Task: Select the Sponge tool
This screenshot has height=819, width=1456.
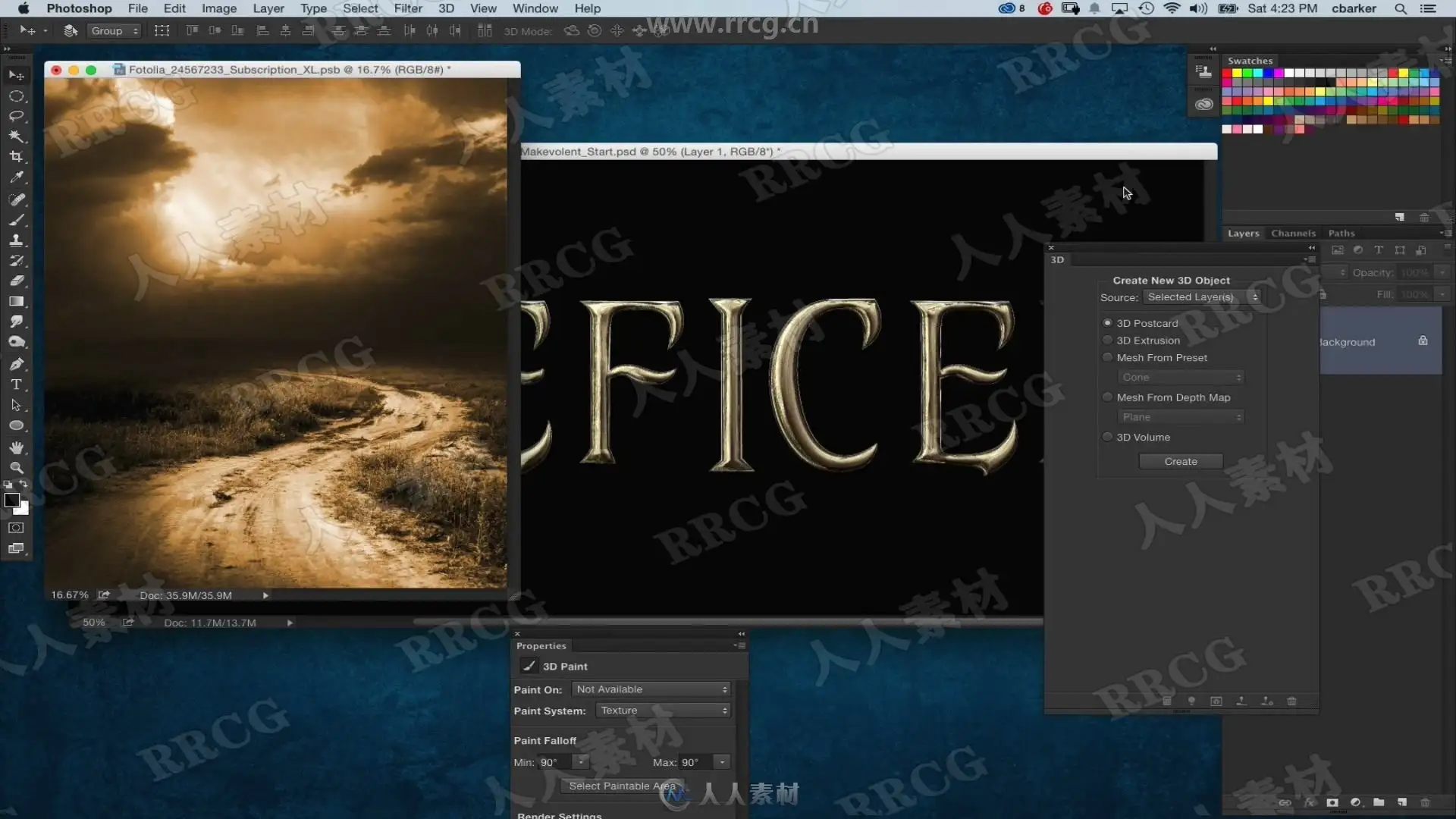Action: click(x=16, y=342)
